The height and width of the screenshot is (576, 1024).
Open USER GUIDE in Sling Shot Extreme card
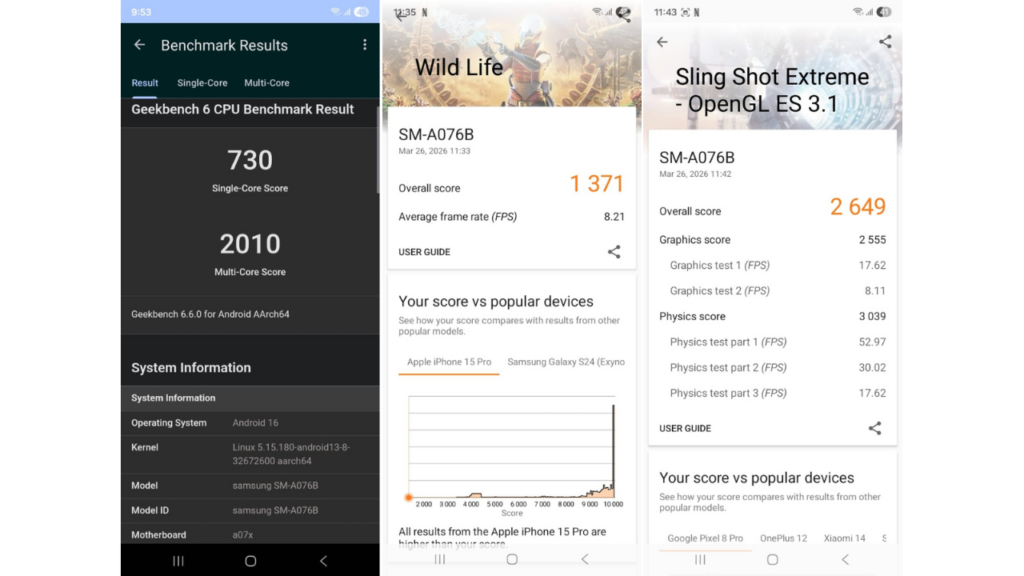pyautogui.click(x=685, y=428)
